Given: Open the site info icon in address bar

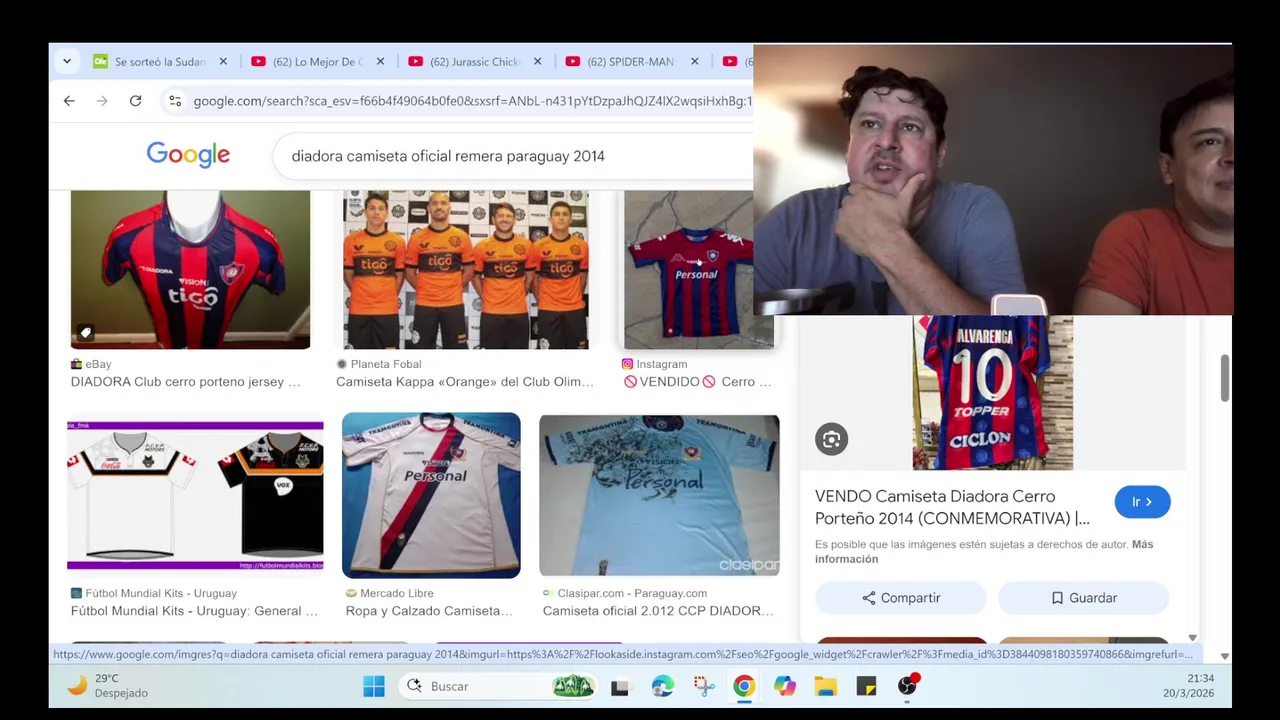Looking at the screenshot, I should click(175, 101).
